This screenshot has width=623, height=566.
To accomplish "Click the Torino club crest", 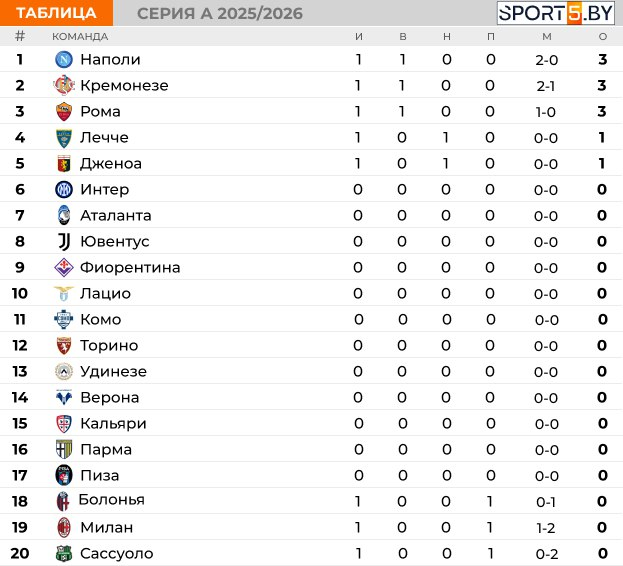I will (64, 345).
